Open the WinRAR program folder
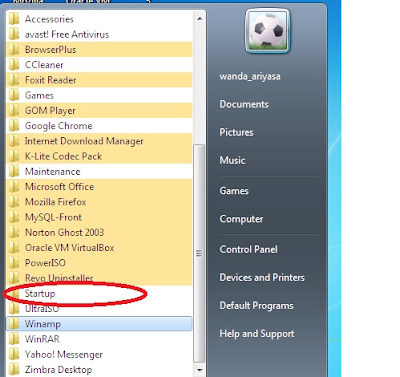Image resolution: width=400 pixels, height=377 pixels. [x=99, y=339]
